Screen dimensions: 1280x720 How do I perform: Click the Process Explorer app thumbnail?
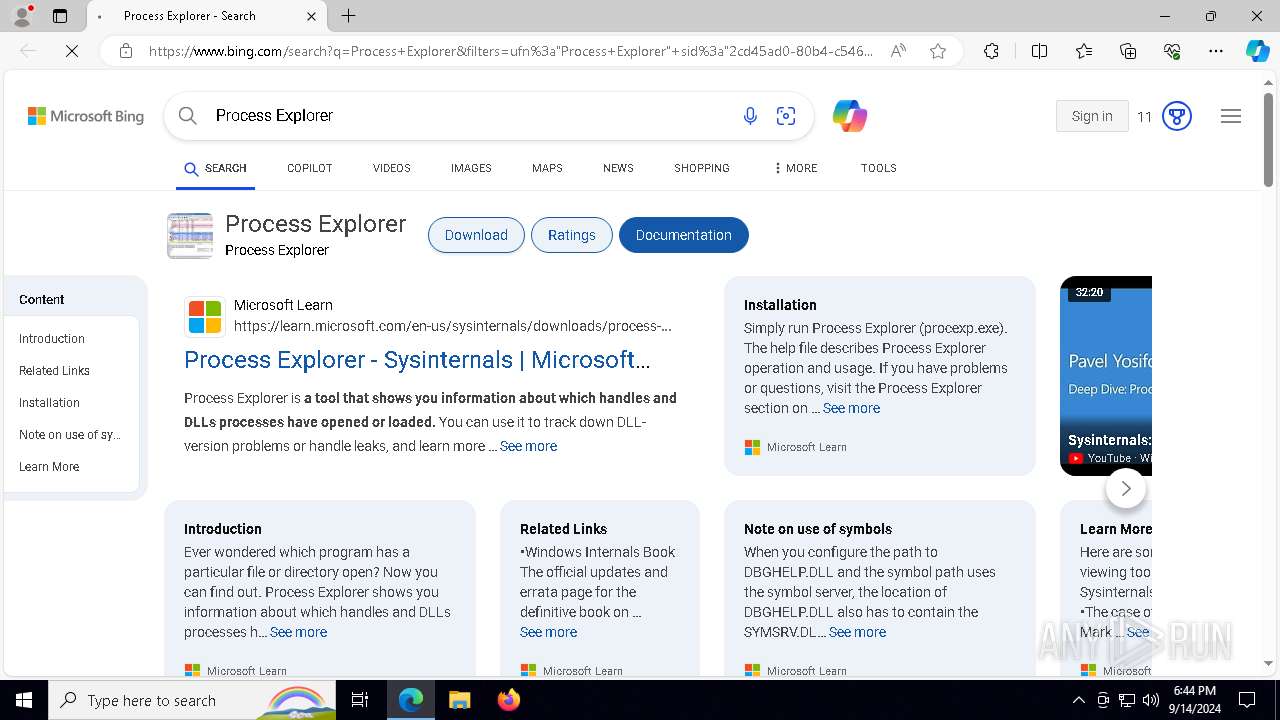[x=190, y=236]
